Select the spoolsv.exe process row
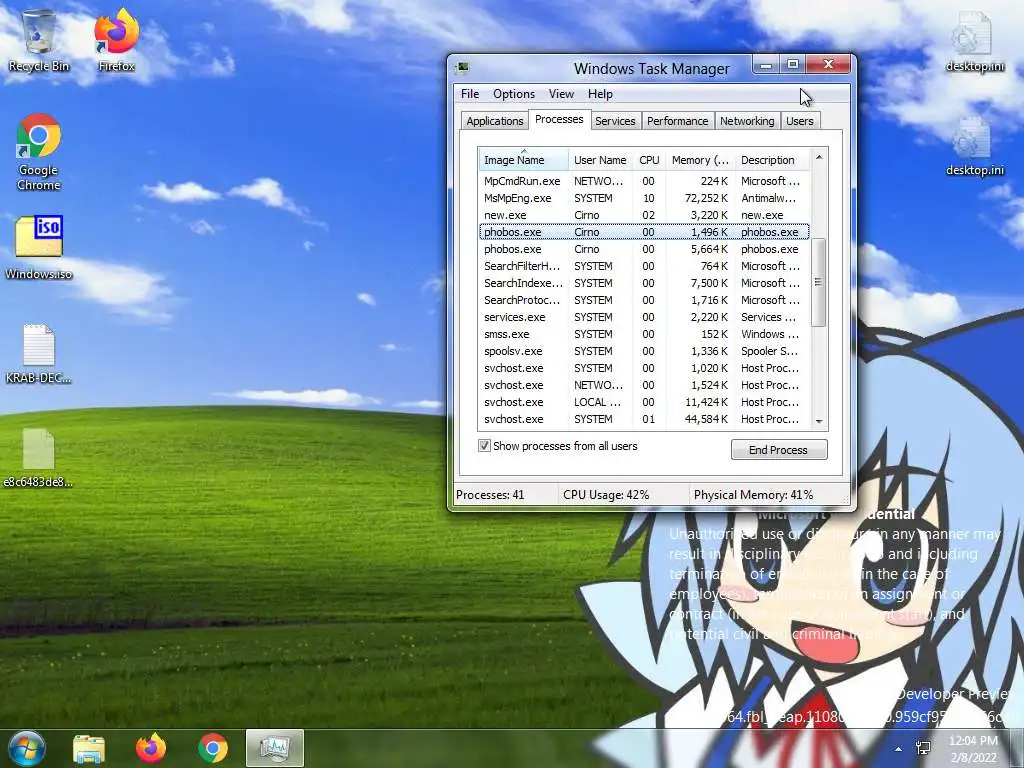 [x=644, y=351]
